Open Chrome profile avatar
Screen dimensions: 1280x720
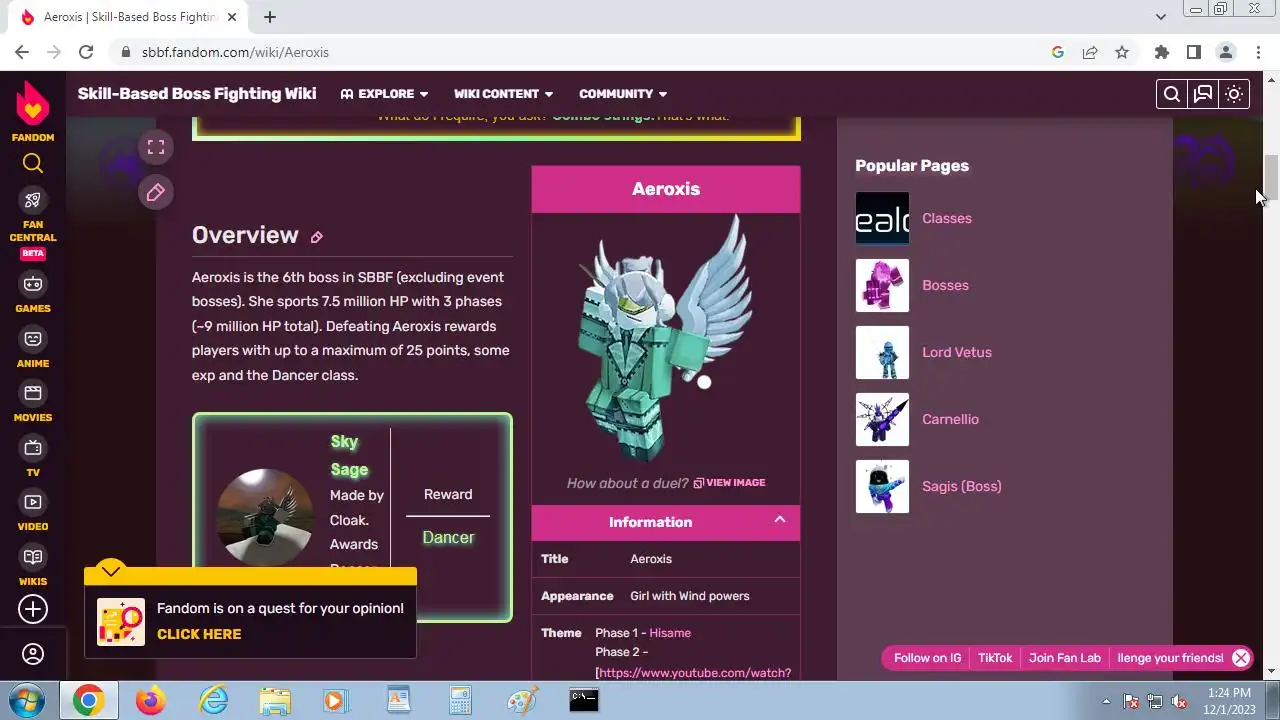[1225, 52]
